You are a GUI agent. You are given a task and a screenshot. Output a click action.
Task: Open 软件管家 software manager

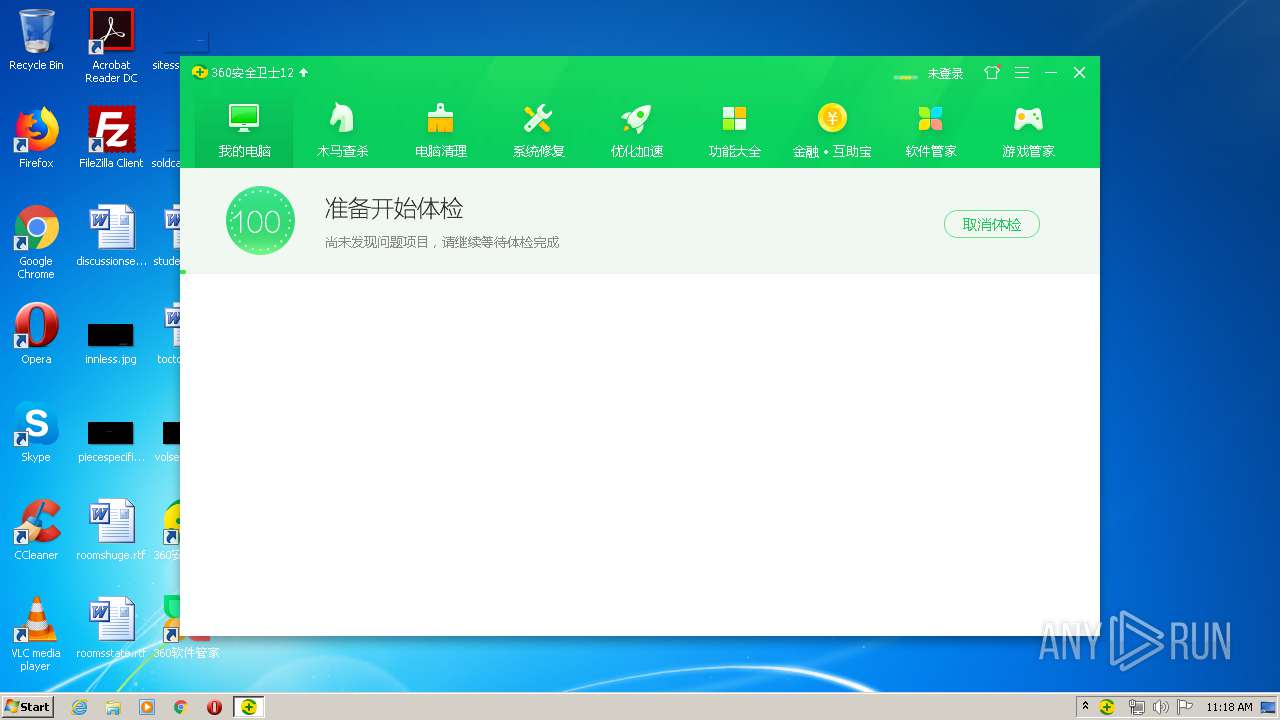[930, 130]
